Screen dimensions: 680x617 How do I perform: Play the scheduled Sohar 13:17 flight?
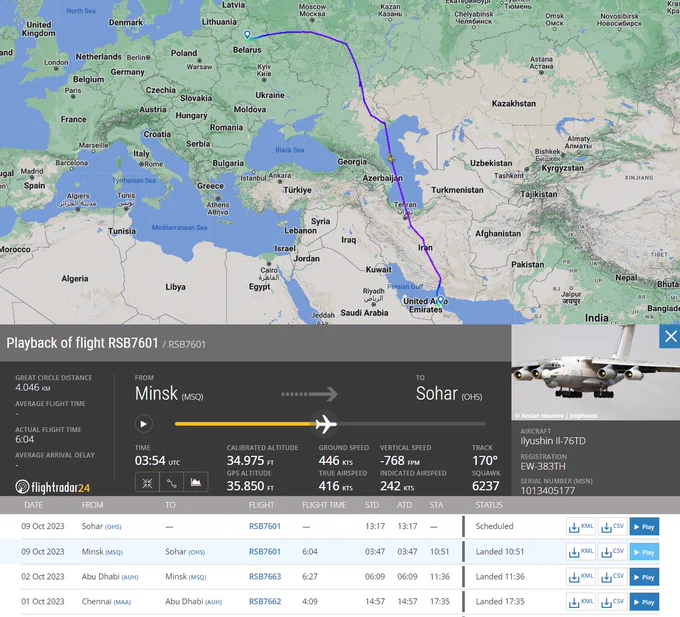(644, 527)
